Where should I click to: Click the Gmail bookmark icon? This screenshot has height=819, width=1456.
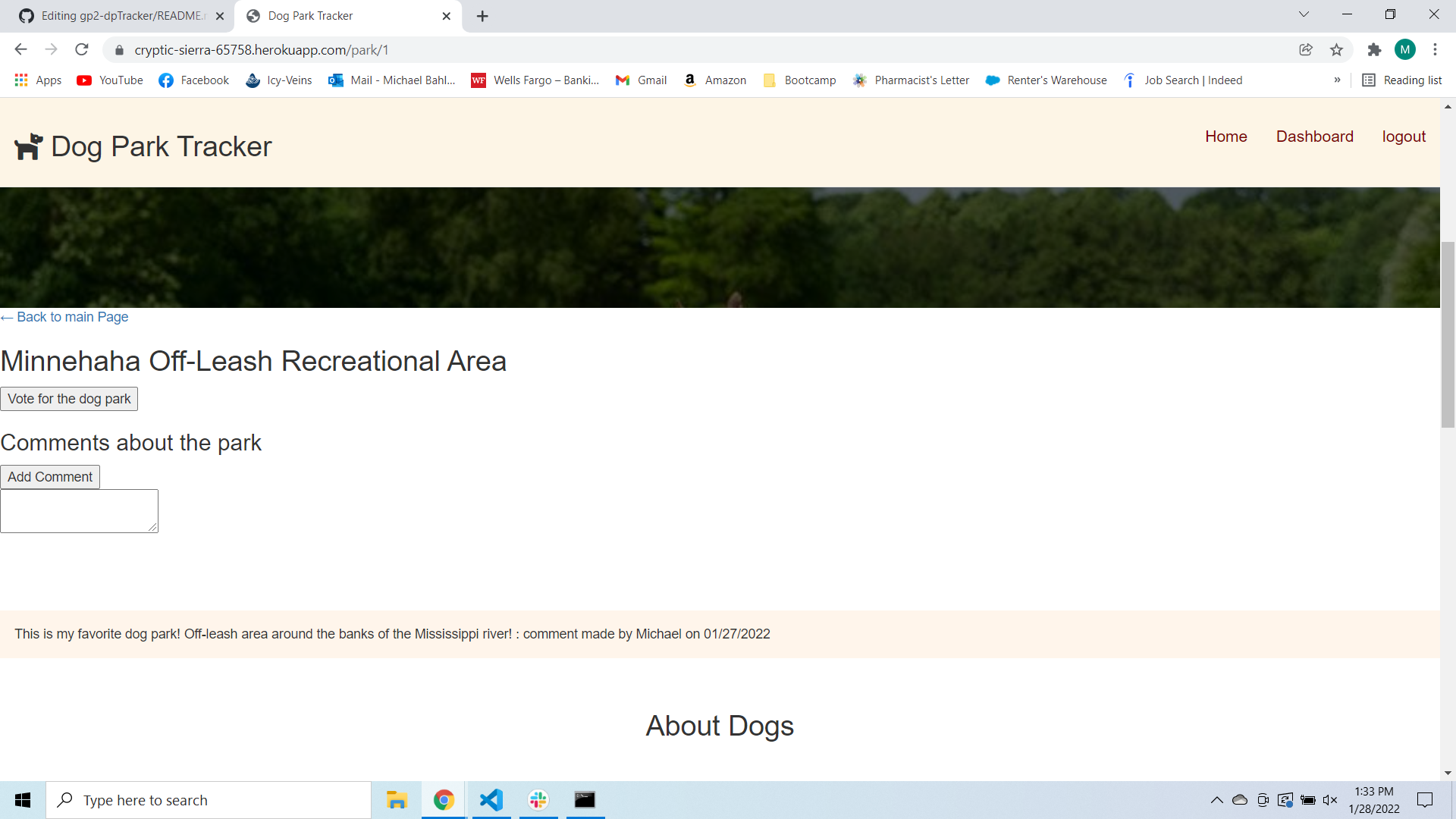tap(623, 80)
